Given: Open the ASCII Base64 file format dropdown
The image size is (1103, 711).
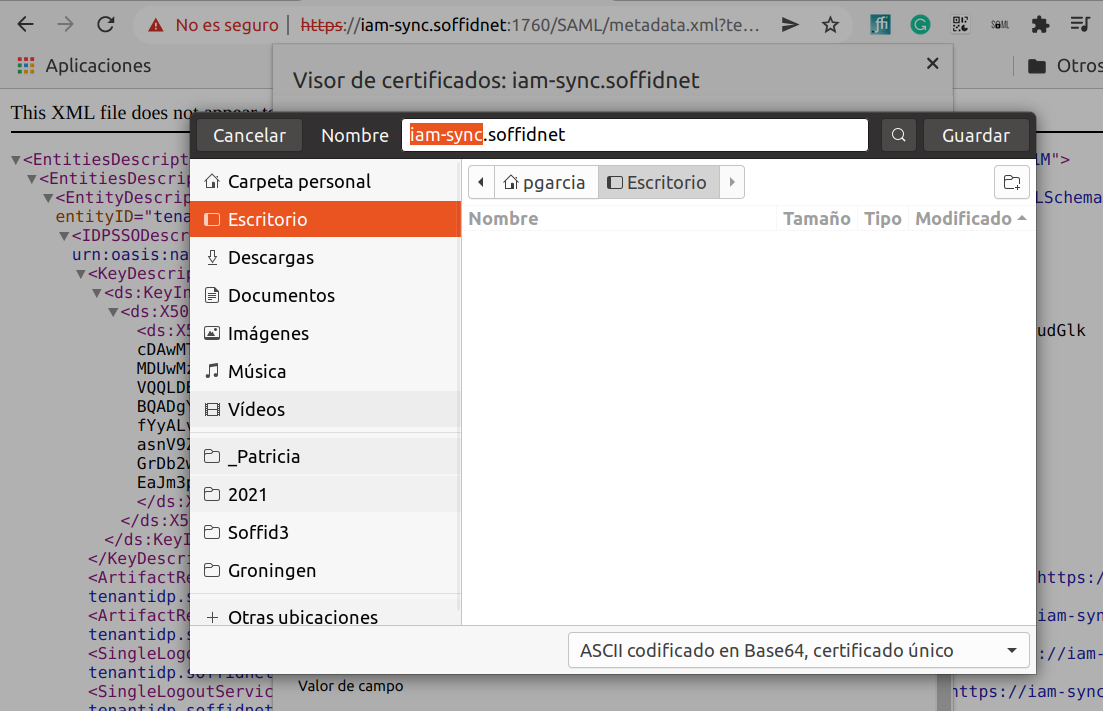Looking at the screenshot, I should 798,651.
